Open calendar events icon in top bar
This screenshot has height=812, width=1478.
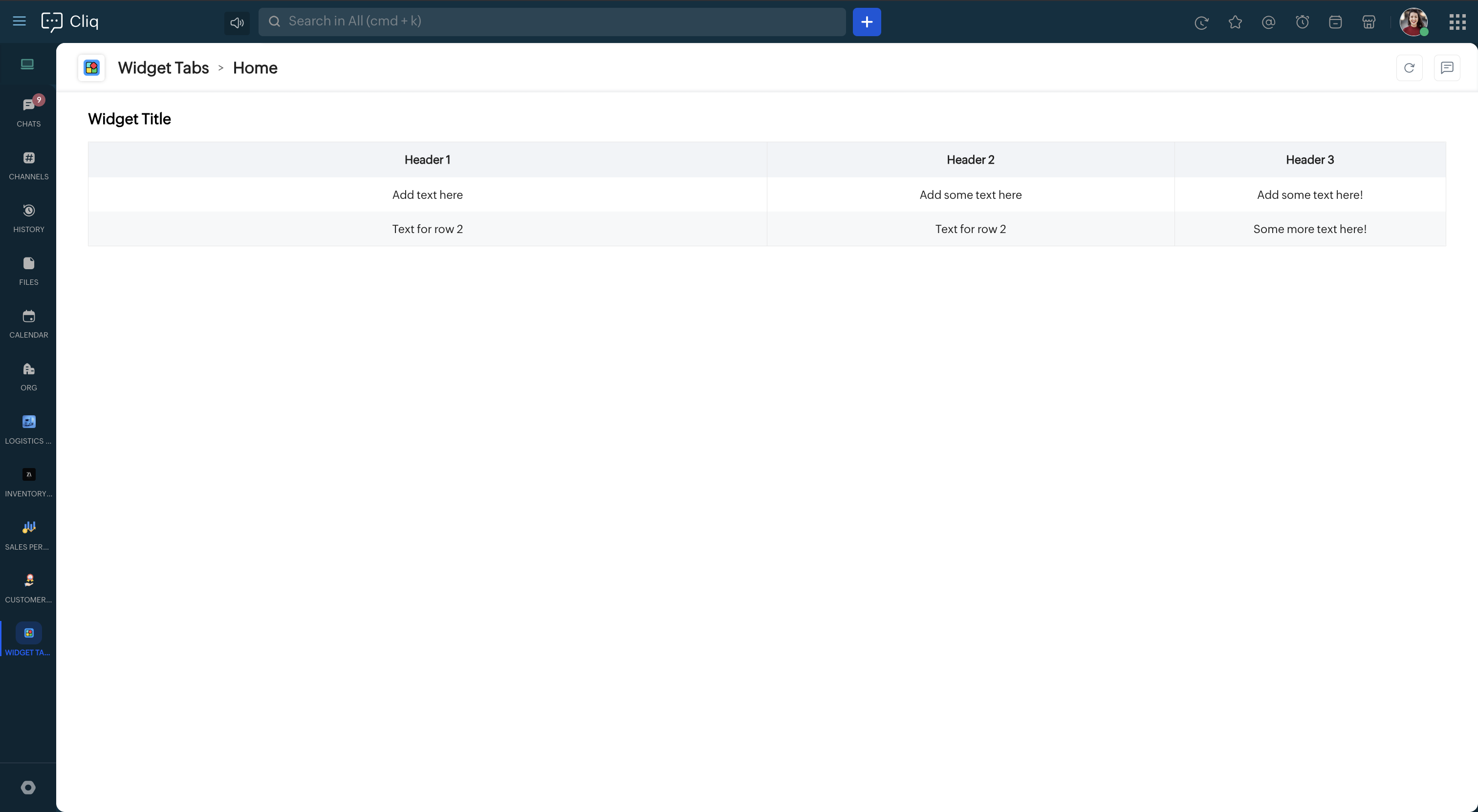point(1335,22)
